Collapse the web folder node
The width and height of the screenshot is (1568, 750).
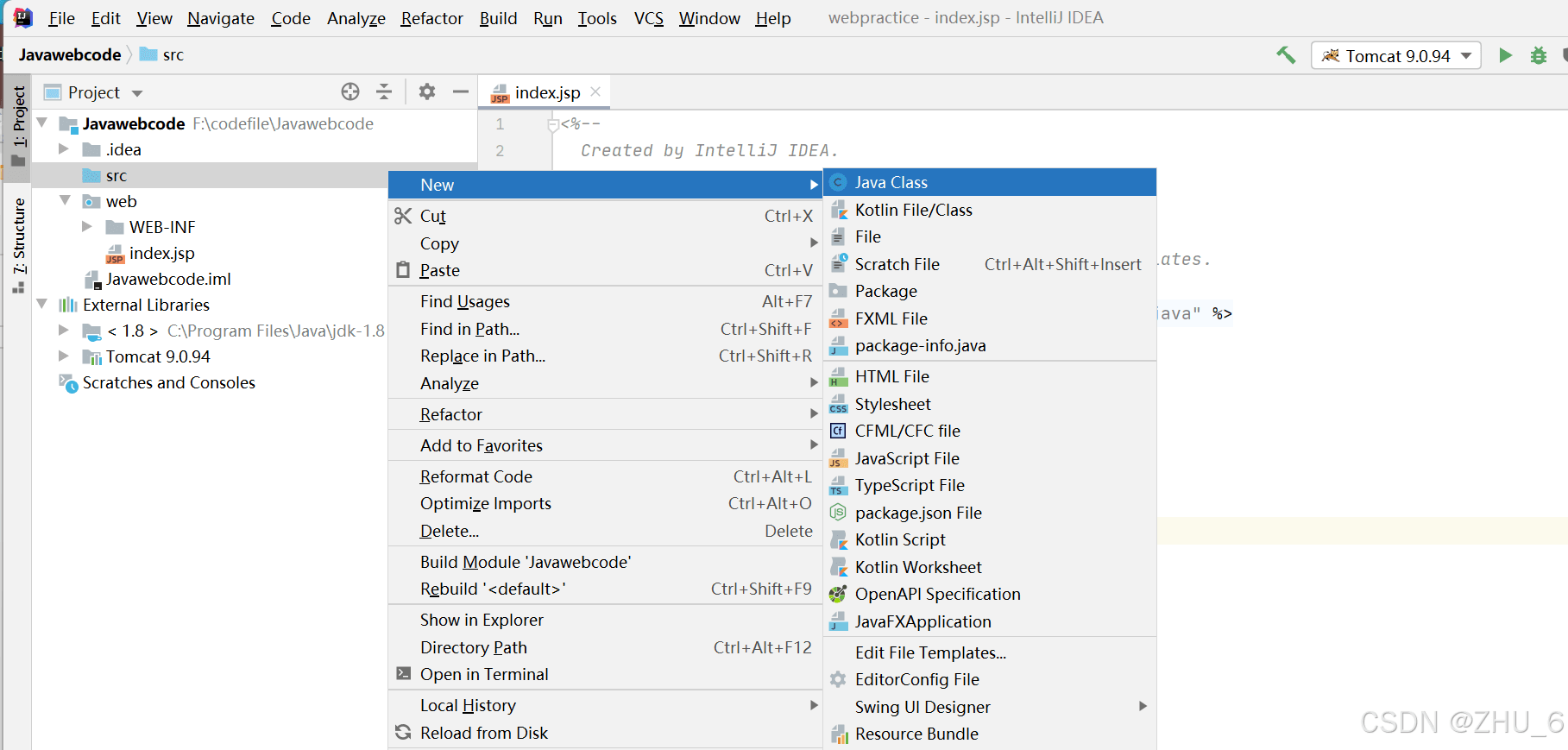[x=66, y=200]
